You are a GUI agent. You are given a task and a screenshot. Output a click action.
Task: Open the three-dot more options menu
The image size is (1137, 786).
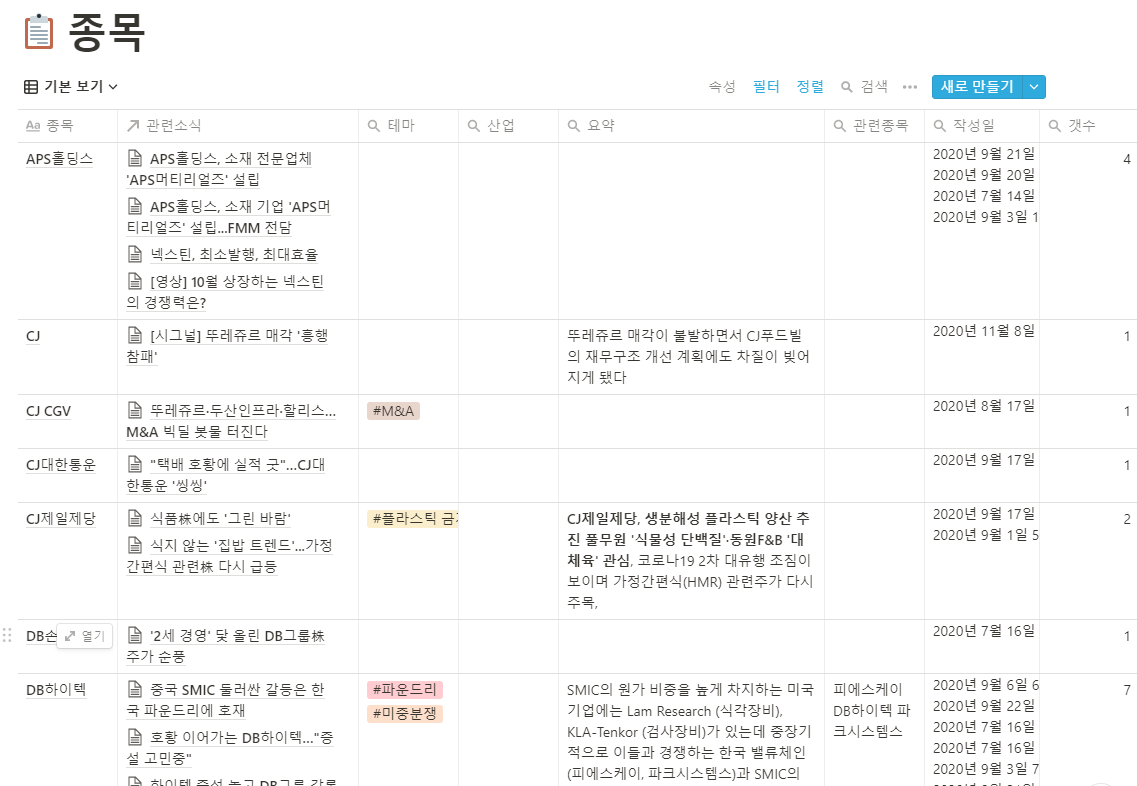(x=909, y=87)
